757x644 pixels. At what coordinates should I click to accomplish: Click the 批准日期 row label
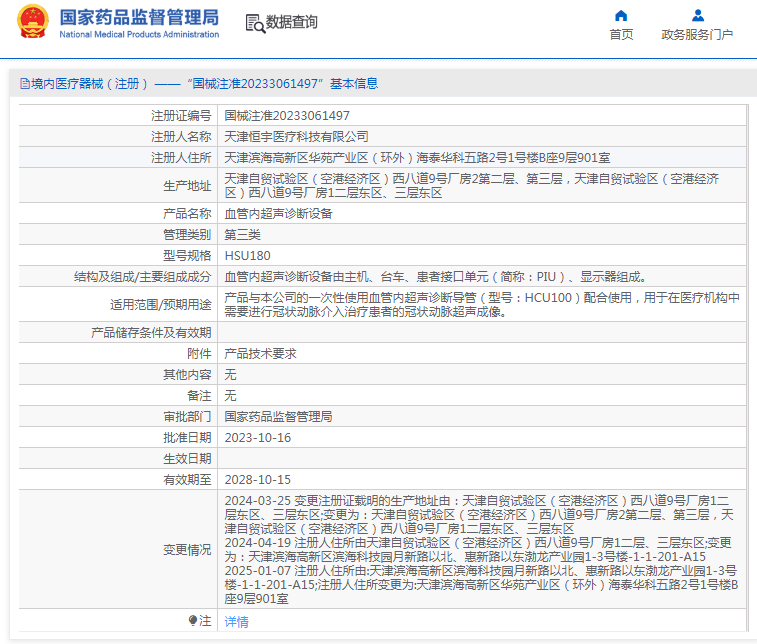coord(187,438)
